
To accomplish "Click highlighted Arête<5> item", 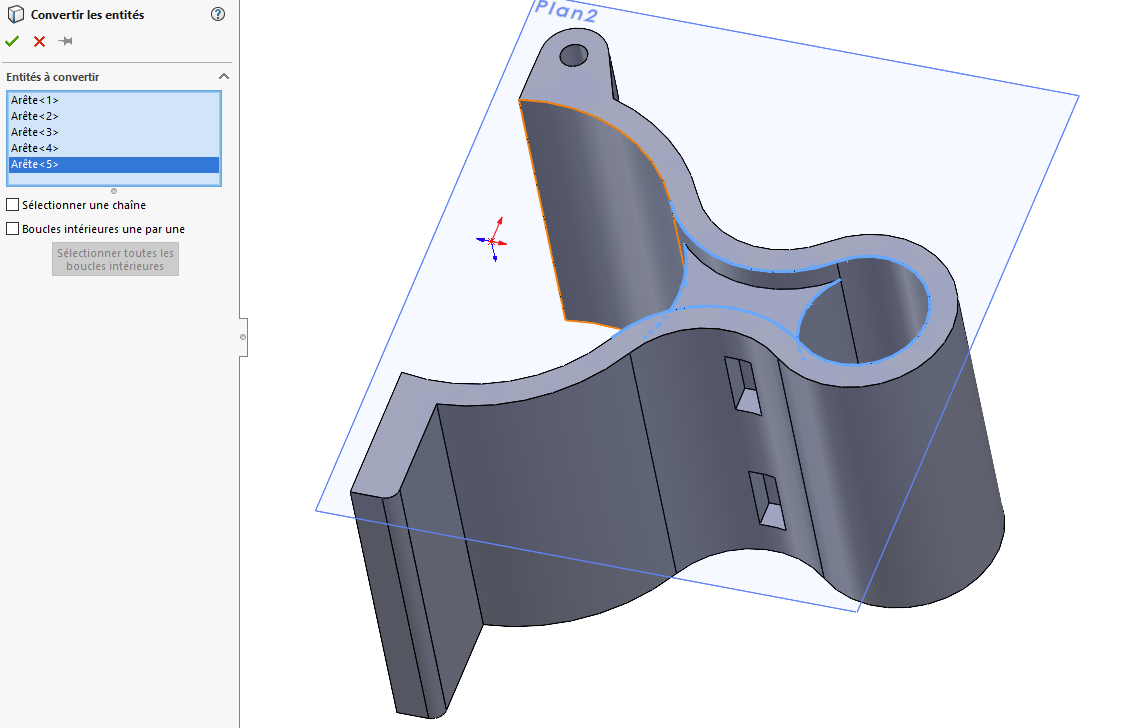I will coord(114,165).
